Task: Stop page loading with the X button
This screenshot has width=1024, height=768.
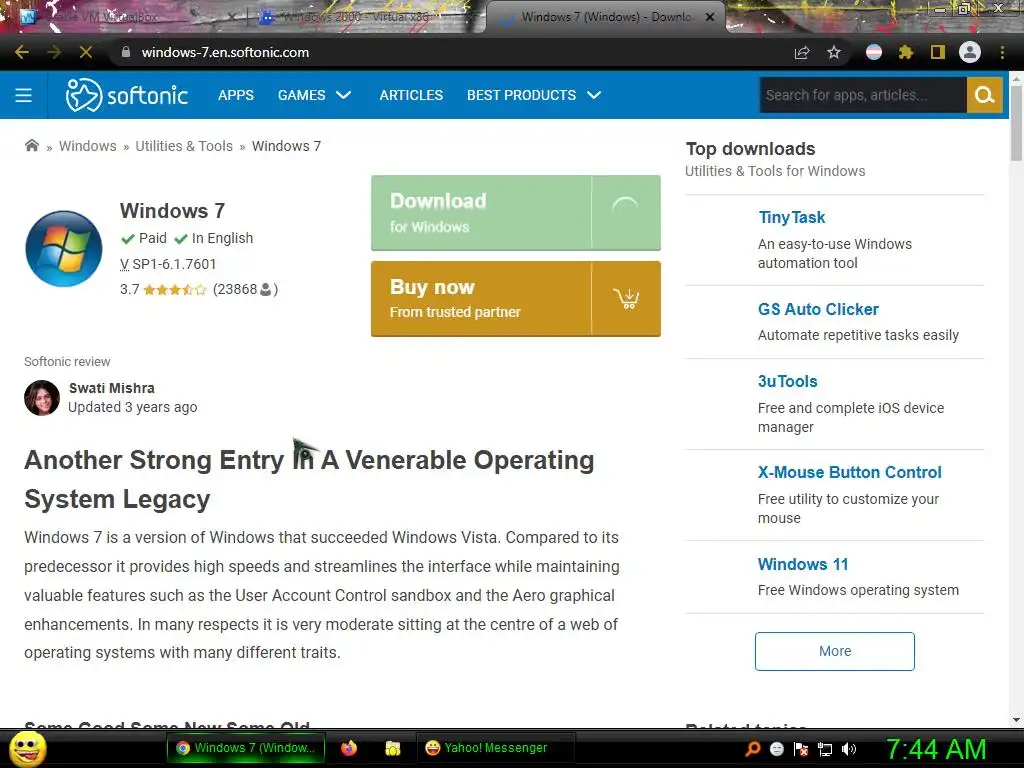Action: 86,52
